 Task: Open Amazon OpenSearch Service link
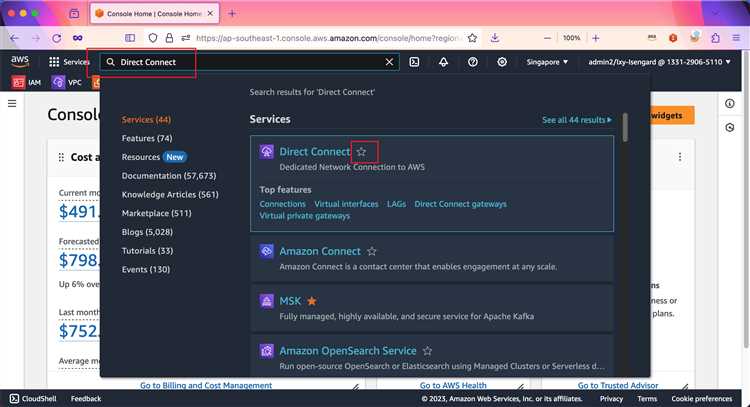[348, 351]
